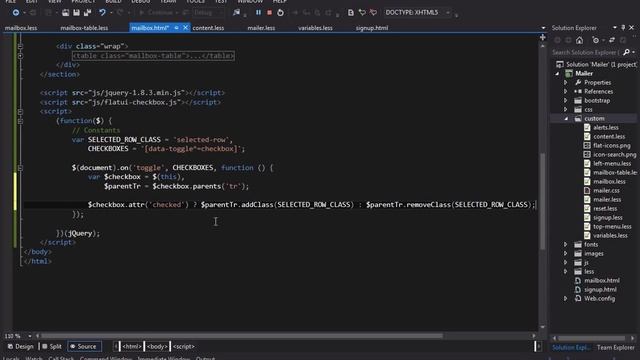Stop debugging with the red square

click(x=269, y=13)
